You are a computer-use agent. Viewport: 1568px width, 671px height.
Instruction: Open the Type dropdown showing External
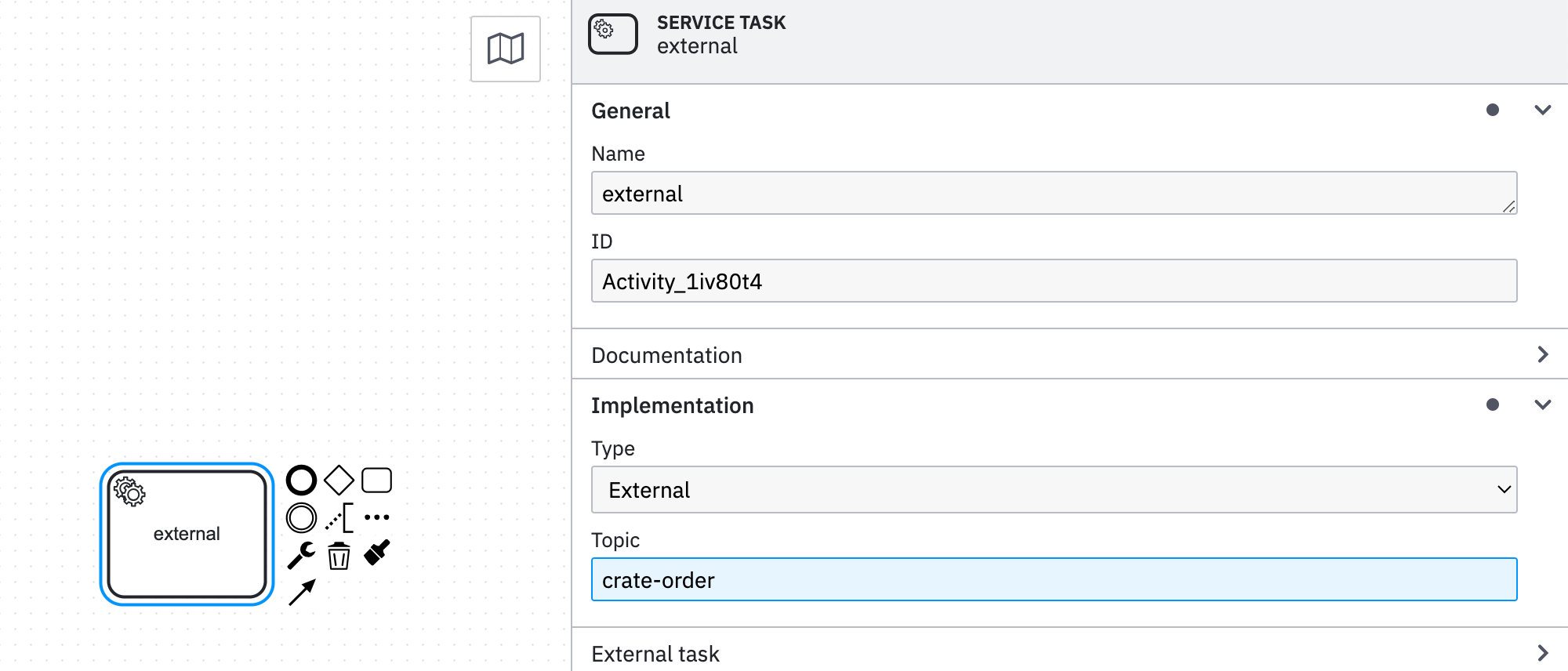(1054, 490)
